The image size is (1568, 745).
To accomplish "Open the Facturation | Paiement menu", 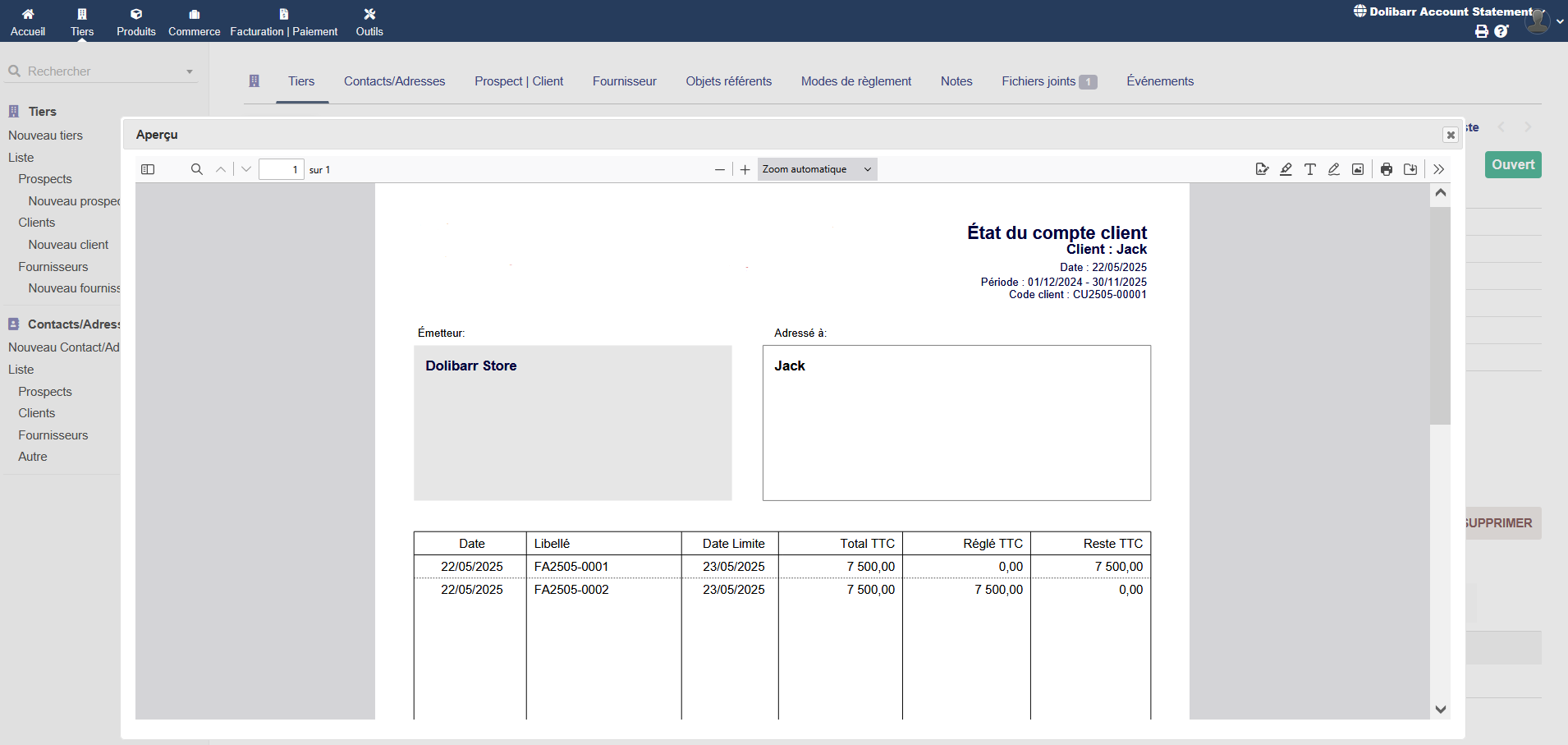I will pos(283,22).
